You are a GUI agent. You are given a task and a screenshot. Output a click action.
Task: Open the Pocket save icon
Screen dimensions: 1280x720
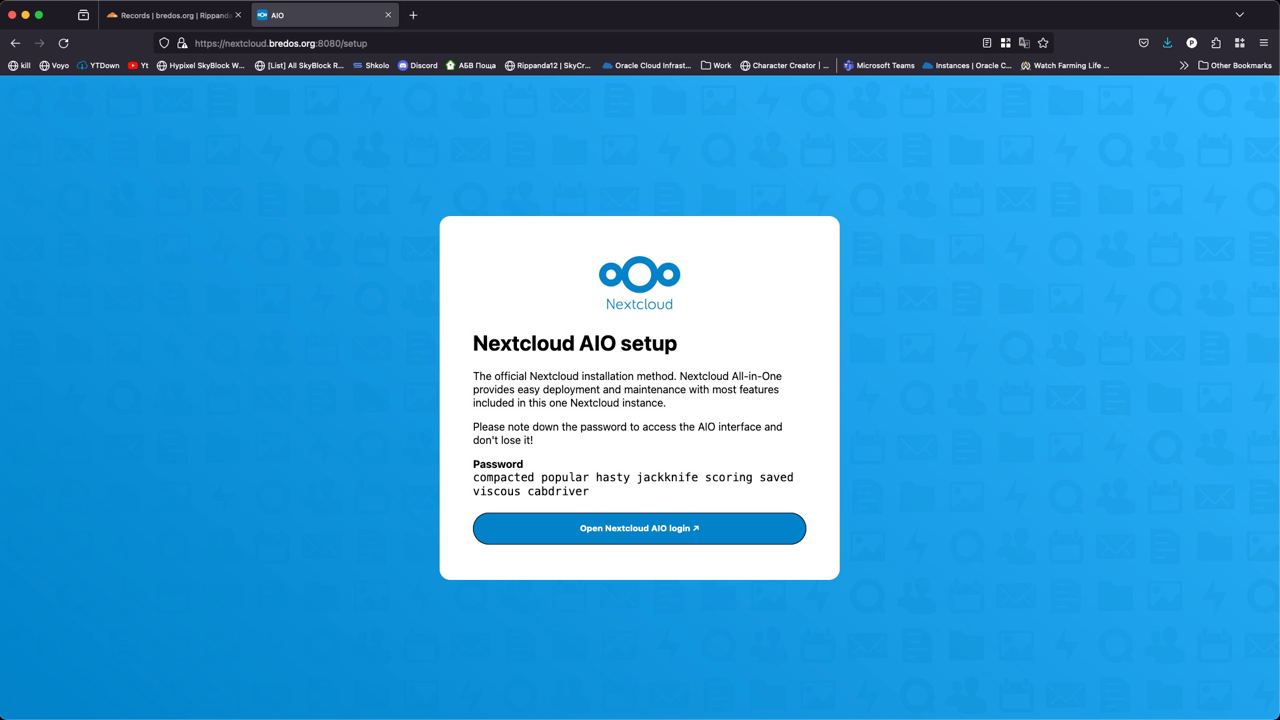(1144, 43)
